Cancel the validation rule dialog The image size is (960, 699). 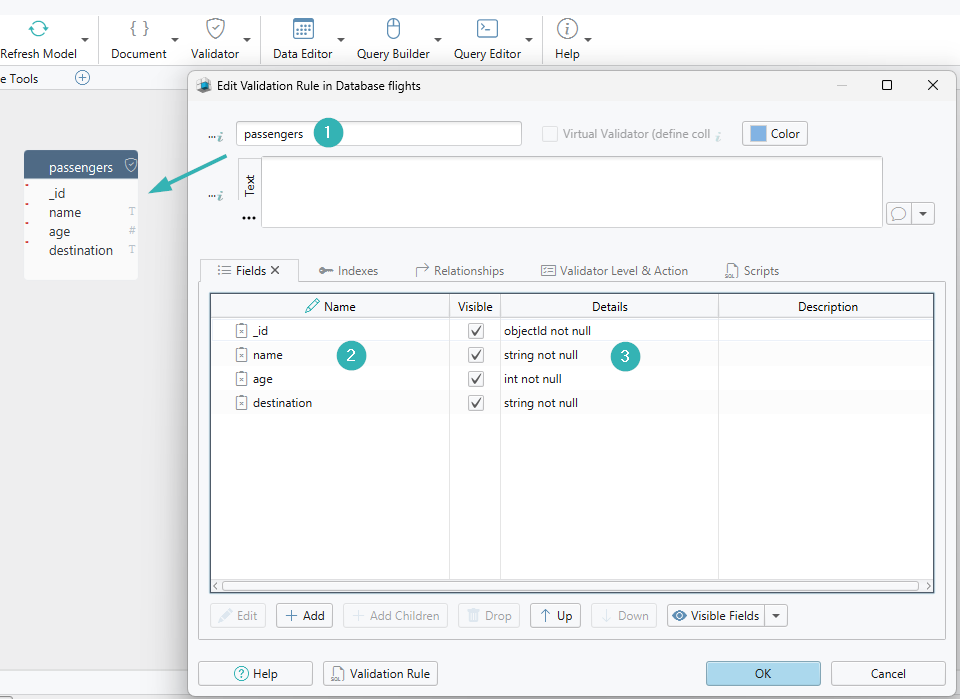click(888, 673)
